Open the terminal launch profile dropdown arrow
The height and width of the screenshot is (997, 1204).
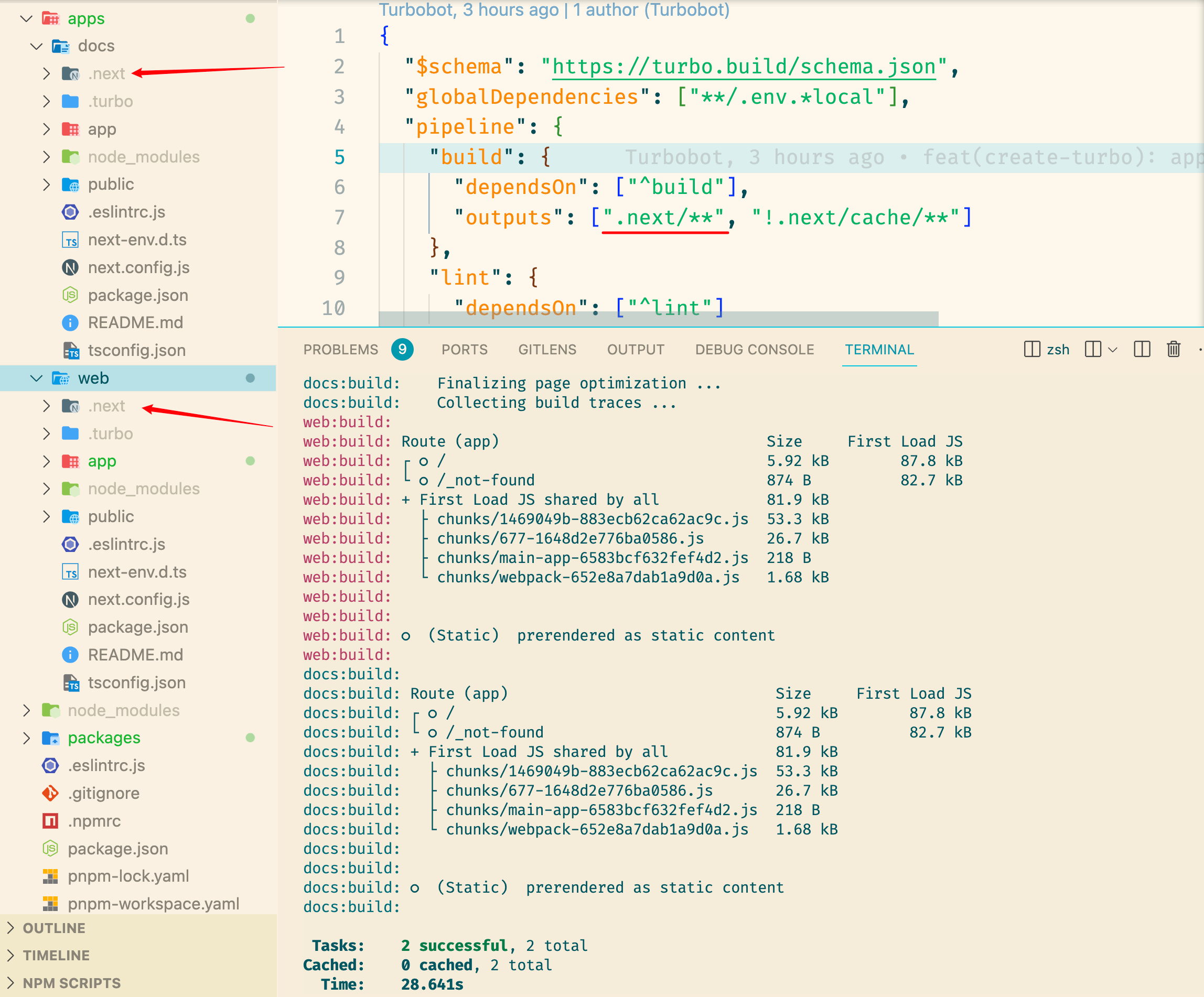pos(1113,350)
